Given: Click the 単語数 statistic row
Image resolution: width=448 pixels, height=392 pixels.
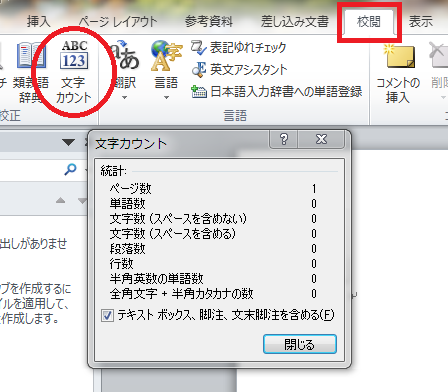Looking at the screenshot, I should [213, 204].
